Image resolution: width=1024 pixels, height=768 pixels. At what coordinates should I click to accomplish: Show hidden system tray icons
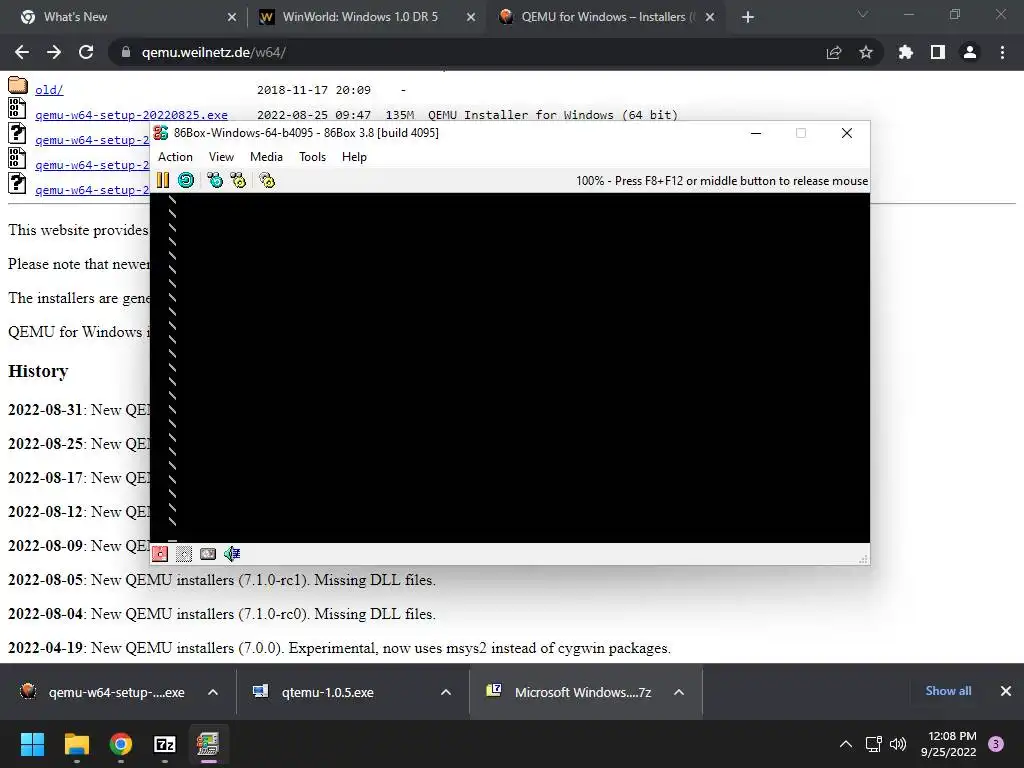click(846, 744)
